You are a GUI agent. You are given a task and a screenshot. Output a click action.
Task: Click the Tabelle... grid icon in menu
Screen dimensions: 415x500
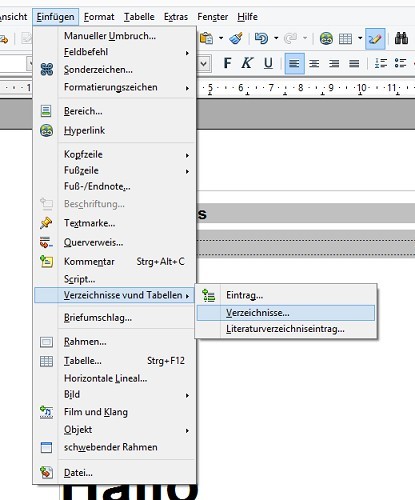pyautogui.click(x=46, y=361)
